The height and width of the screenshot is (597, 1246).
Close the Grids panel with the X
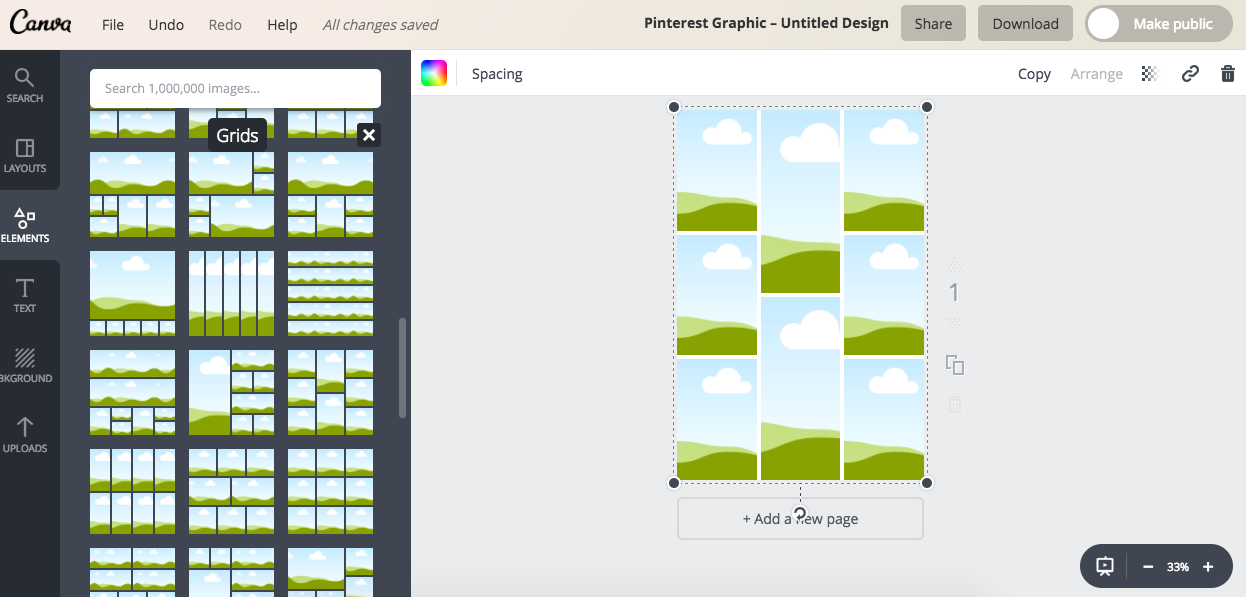369,135
